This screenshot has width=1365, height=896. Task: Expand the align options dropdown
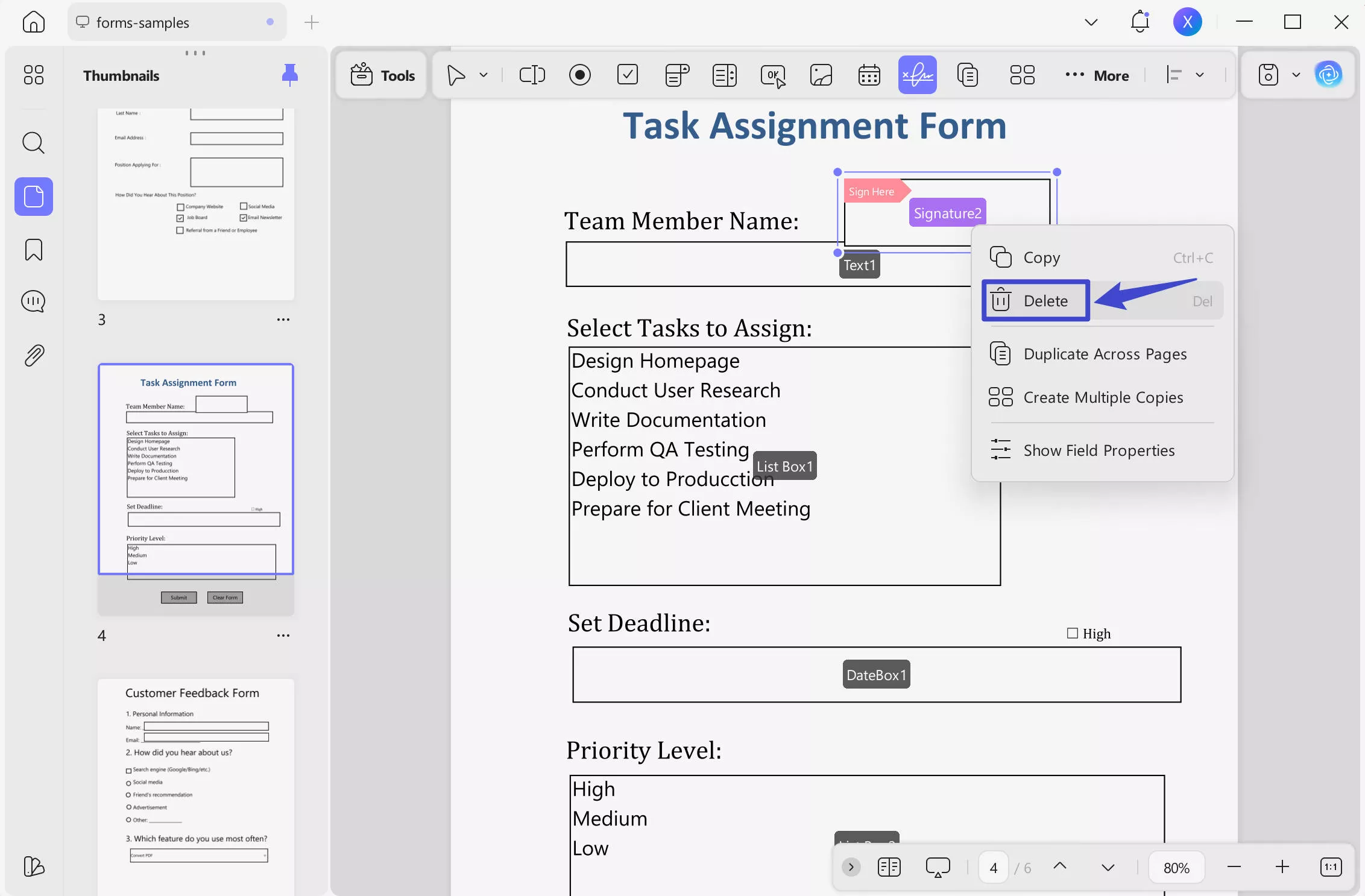(1200, 75)
